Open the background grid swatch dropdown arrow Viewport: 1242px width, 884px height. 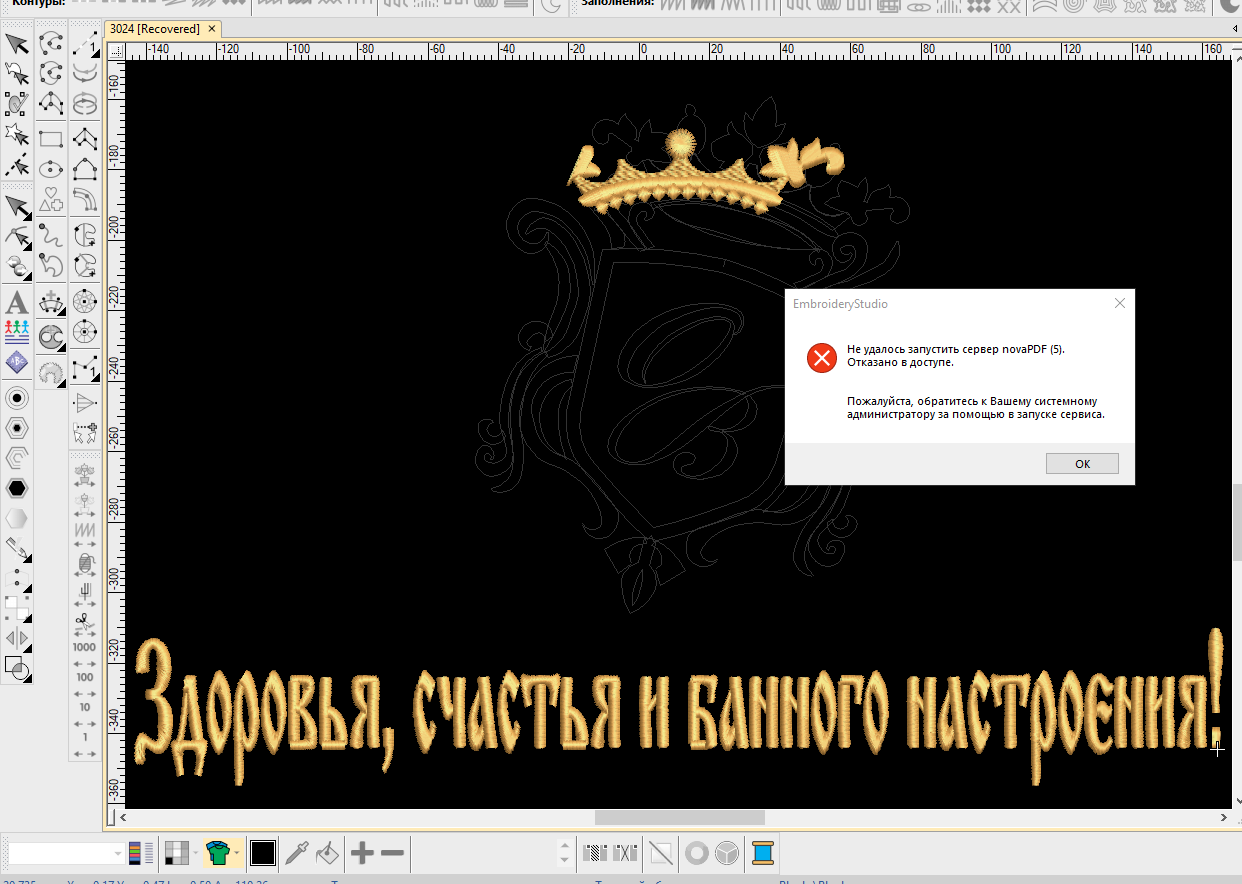(195, 853)
